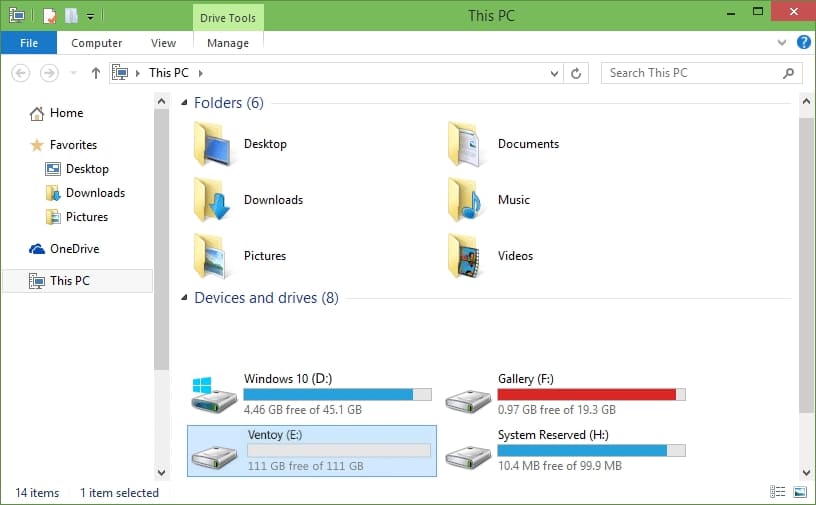Image resolution: width=816 pixels, height=505 pixels.
Task: Collapse the Devices and drives group
Action: (x=184, y=298)
